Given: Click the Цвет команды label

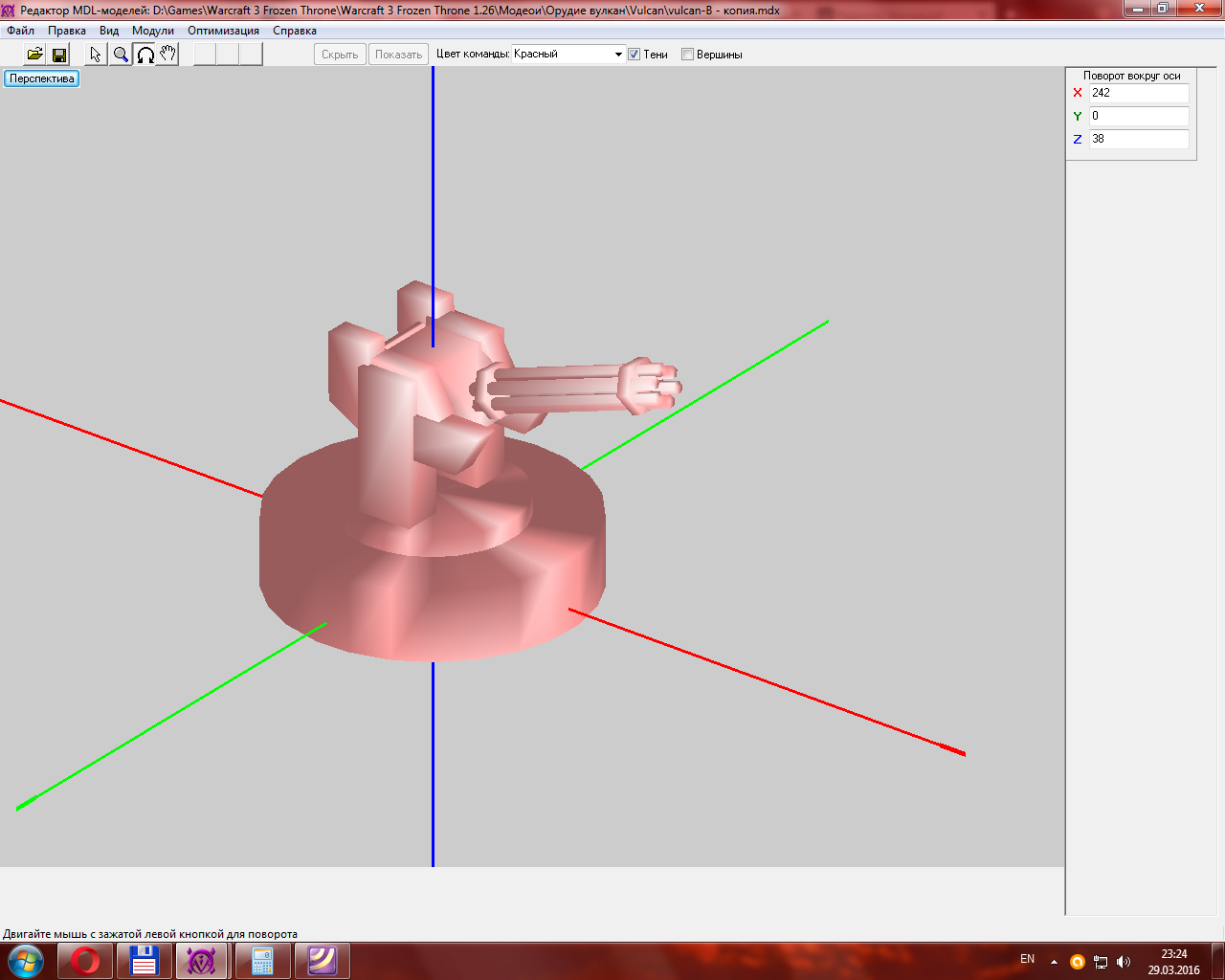Looking at the screenshot, I should [x=473, y=55].
